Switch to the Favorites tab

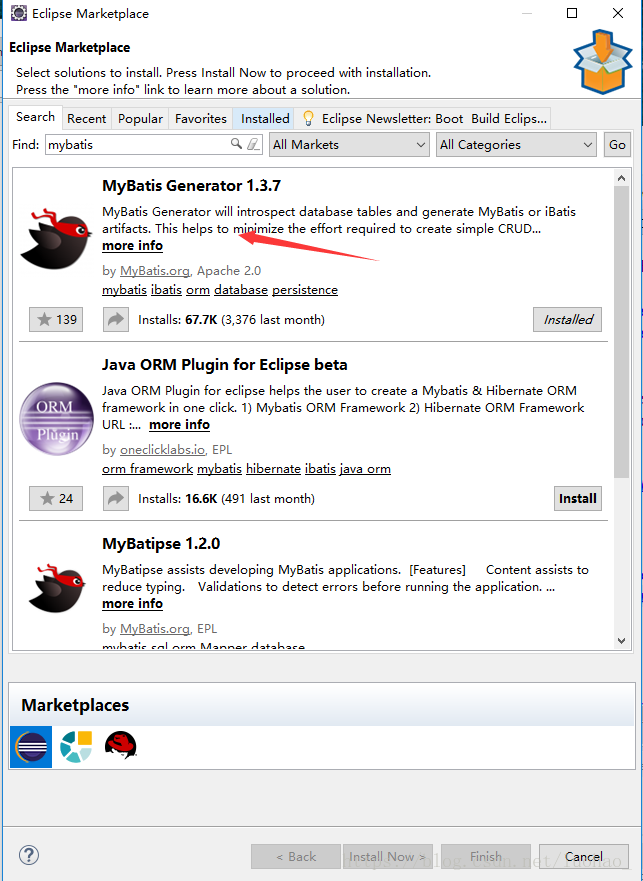(201, 119)
